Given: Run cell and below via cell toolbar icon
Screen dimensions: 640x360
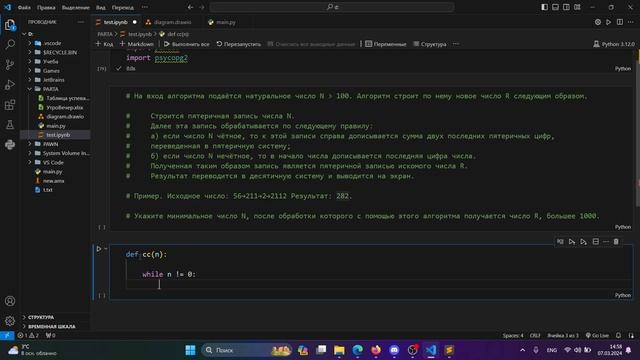Looking at the screenshot, I should [x=584, y=242].
